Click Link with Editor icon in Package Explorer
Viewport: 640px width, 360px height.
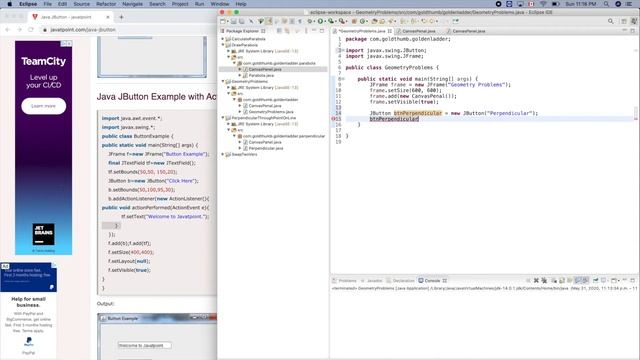(x=287, y=31)
